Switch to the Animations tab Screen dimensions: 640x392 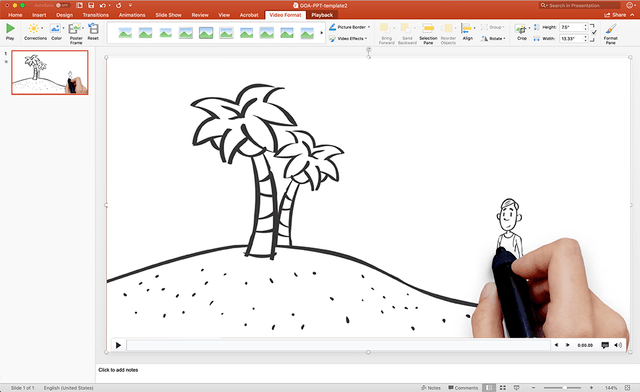point(132,15)
